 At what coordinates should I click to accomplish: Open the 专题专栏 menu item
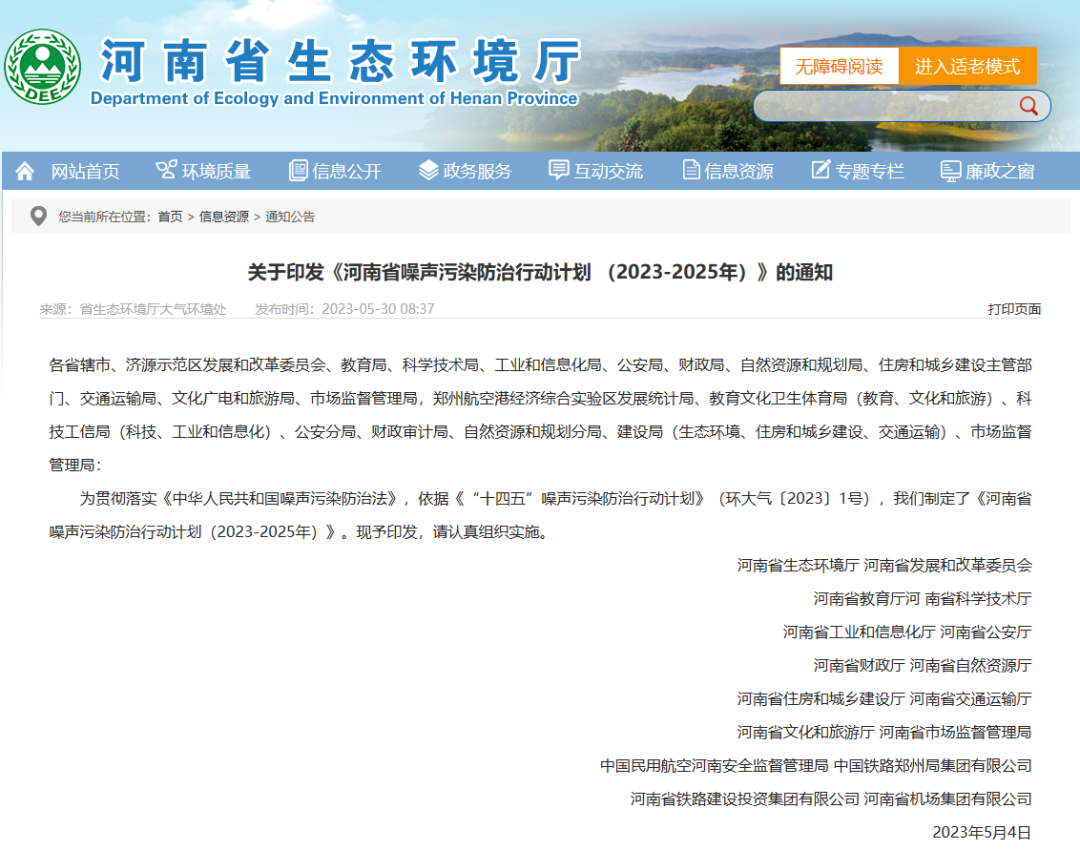[x=869, y=171]
